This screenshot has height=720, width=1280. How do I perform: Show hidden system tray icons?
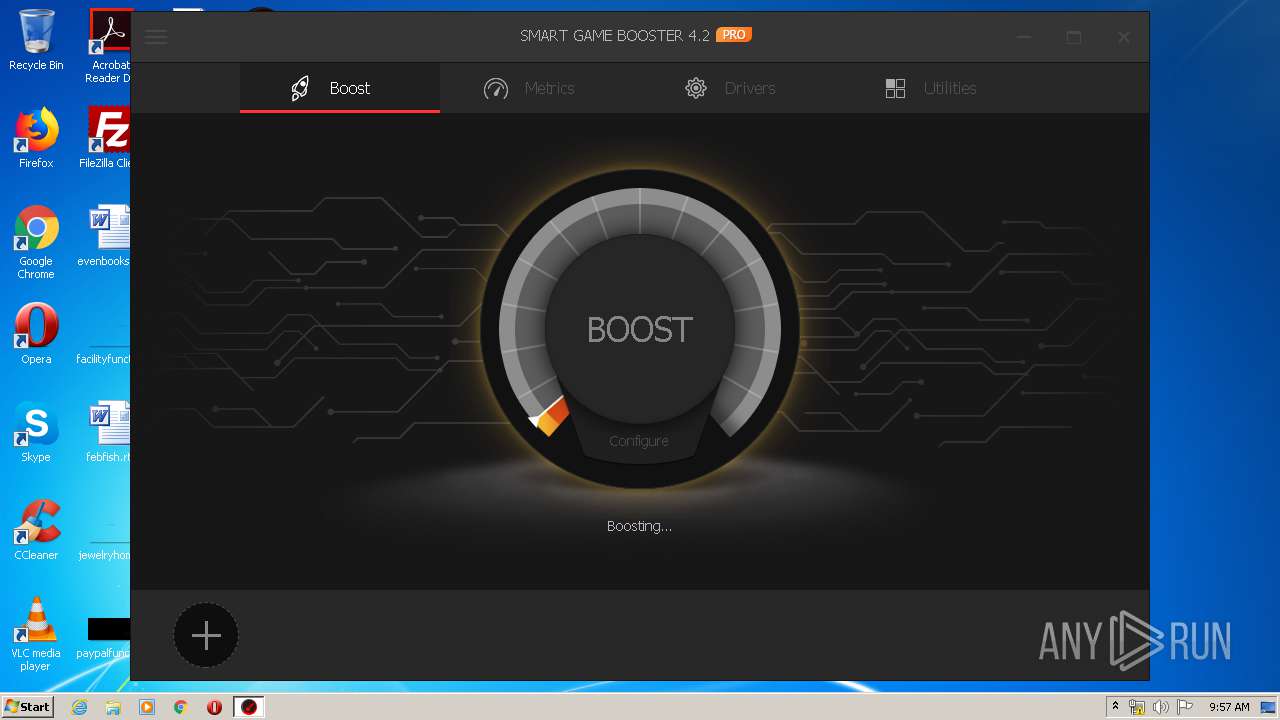(1115, 707)
